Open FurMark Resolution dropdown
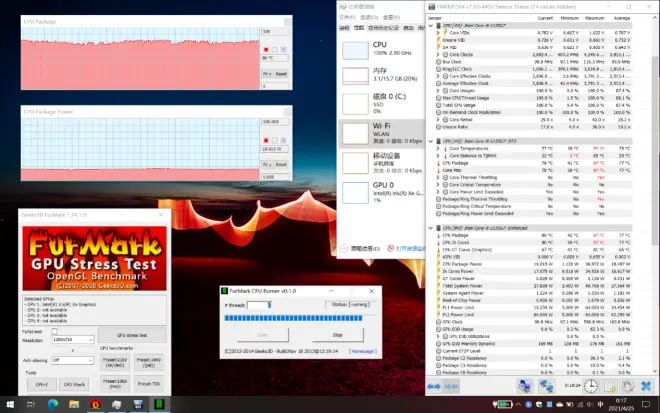This screenshot has height=413, width=660. tap(72, 339)
